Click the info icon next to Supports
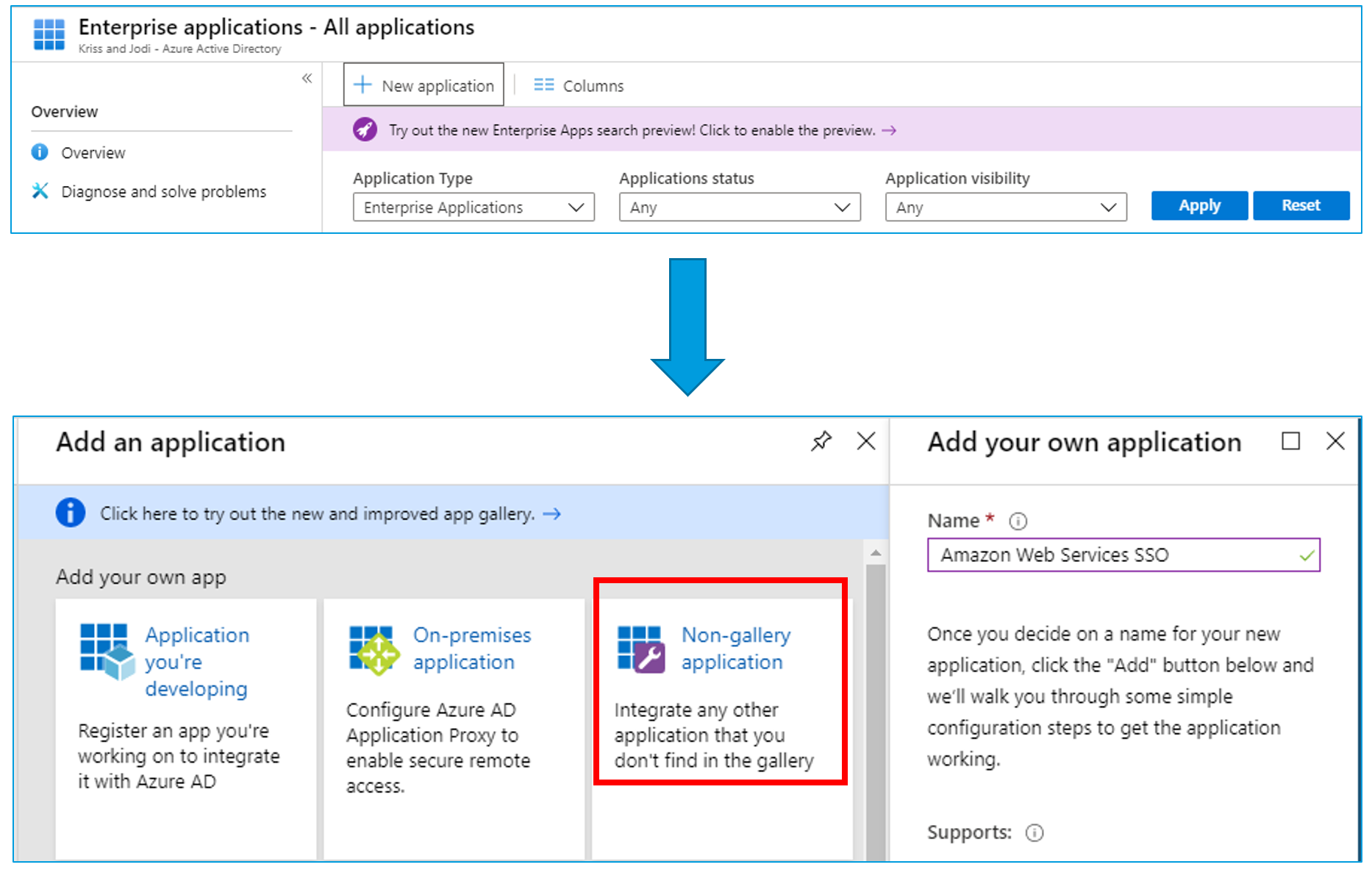 (x=1035, y=832)
